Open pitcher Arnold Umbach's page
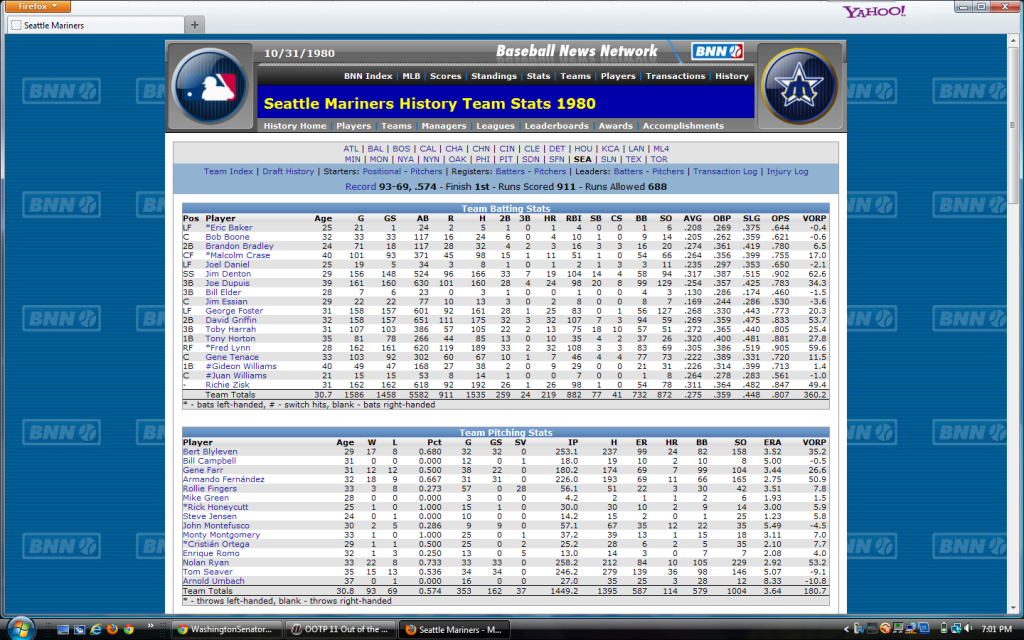The width and height of the screenshot is (1024, 640). click(214, 581)
